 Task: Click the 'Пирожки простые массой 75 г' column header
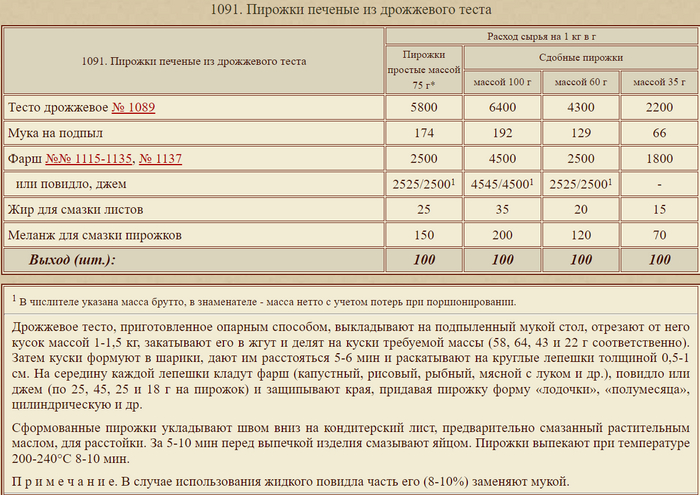[x=424, y=70]
